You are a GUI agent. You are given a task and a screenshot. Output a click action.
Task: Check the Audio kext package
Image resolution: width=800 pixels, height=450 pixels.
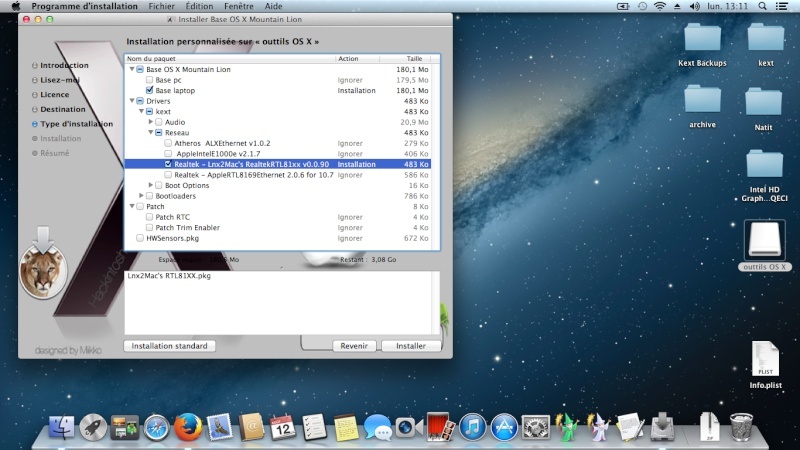[x=159, y=122]
